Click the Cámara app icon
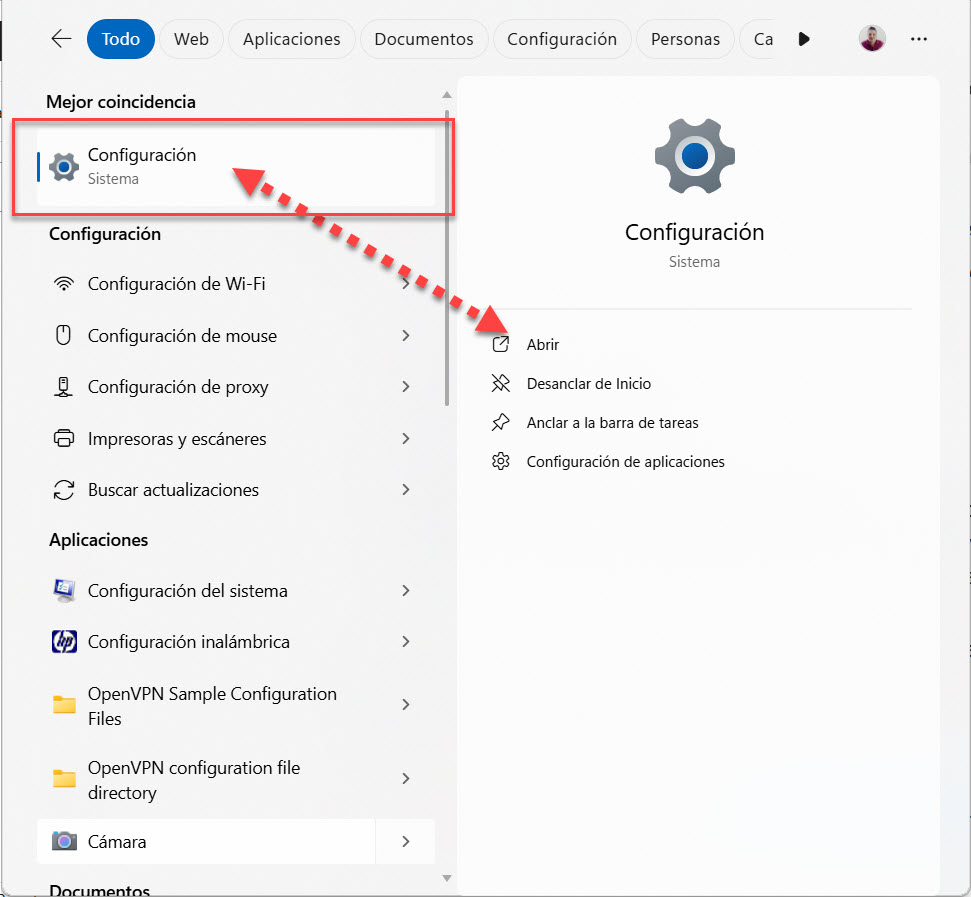Screen dimensions: 971x897 tap(64, 842)
